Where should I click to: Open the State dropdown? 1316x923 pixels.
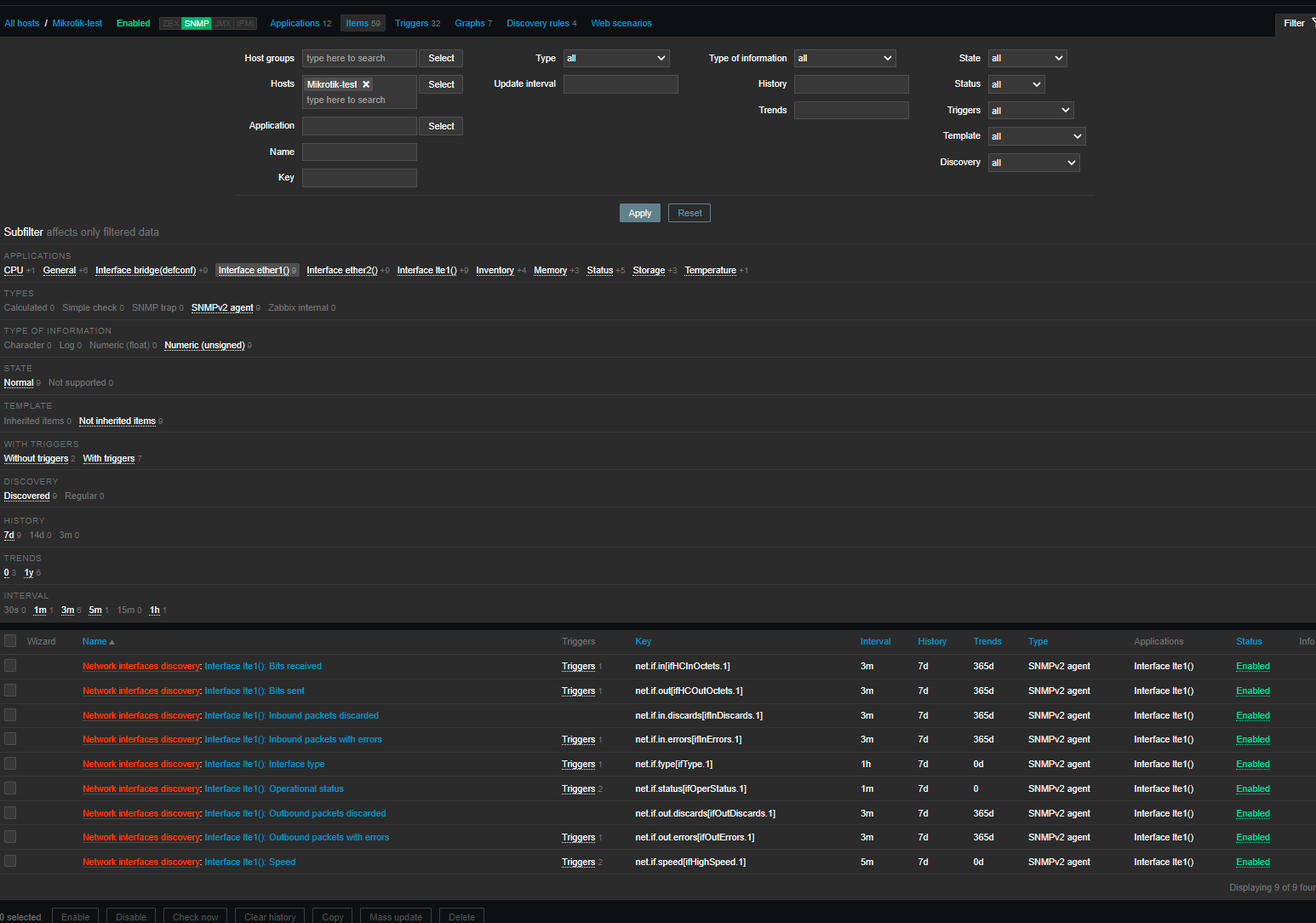(x=1027, y=58)
